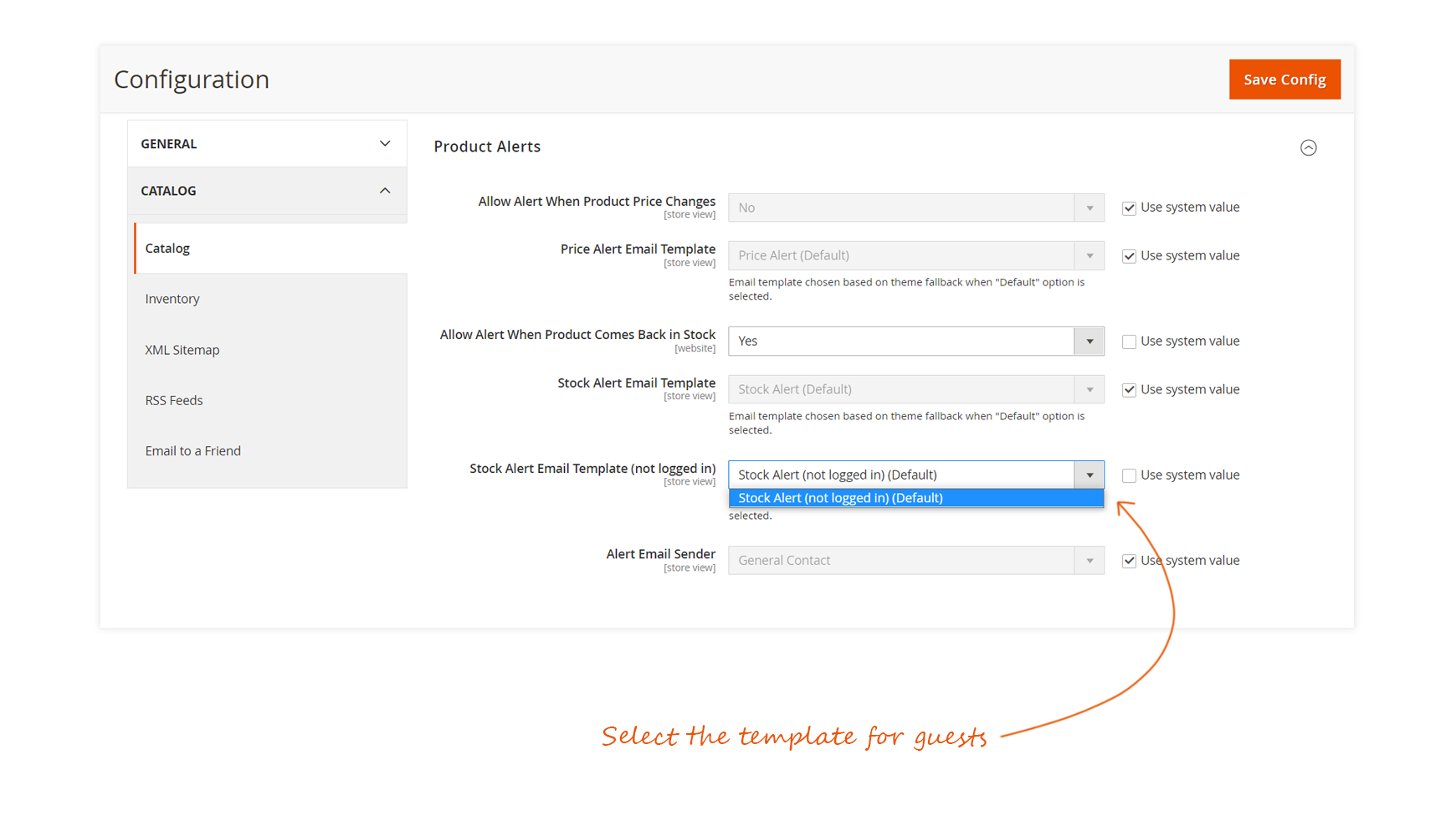This screenshot has height=837, width=1456.
Task: Expand the GENERAL section chevron
Action: pyautogui.click(x=385, y=144)
